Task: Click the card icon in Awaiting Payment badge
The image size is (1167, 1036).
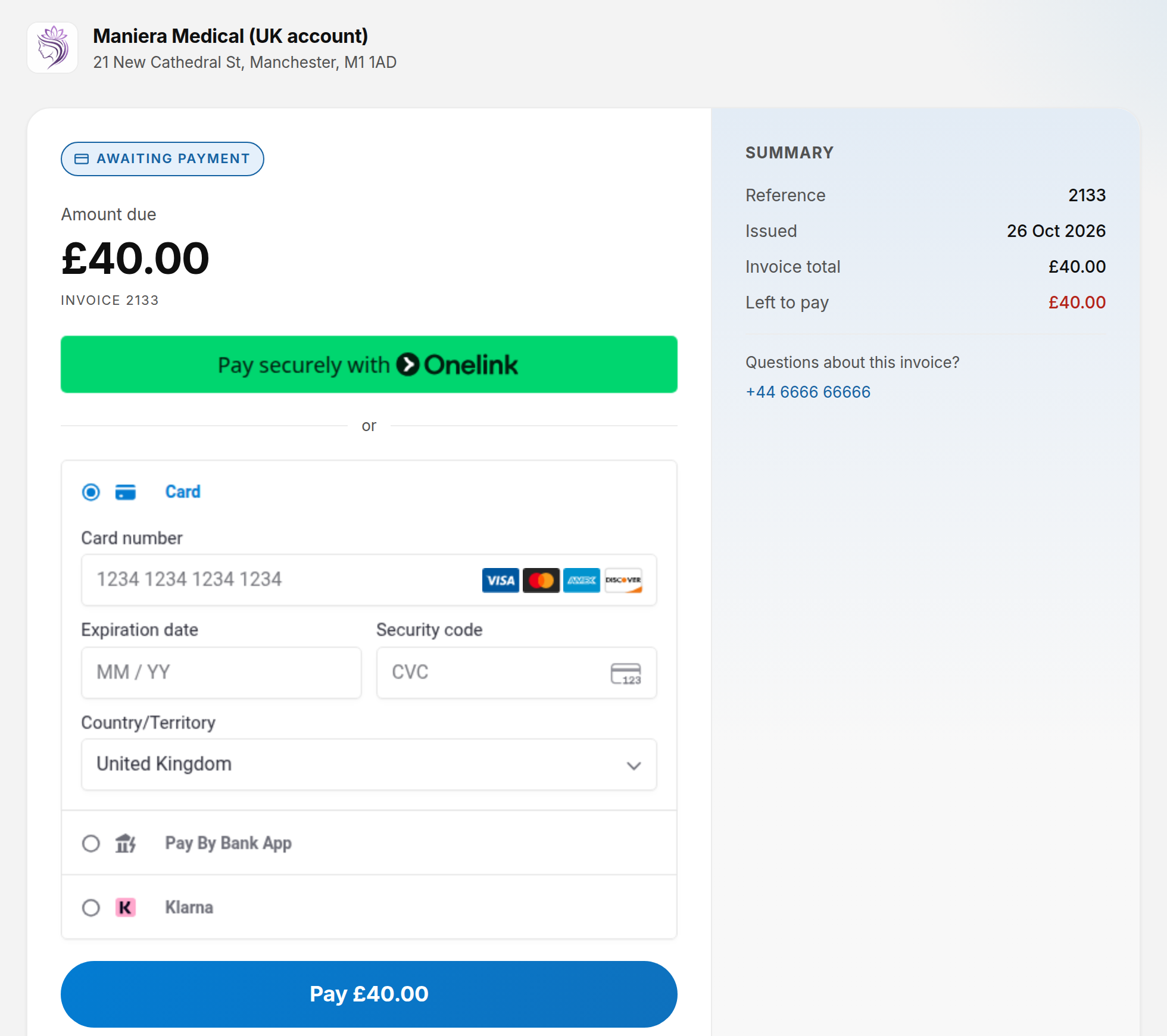Action: [82, 159]
